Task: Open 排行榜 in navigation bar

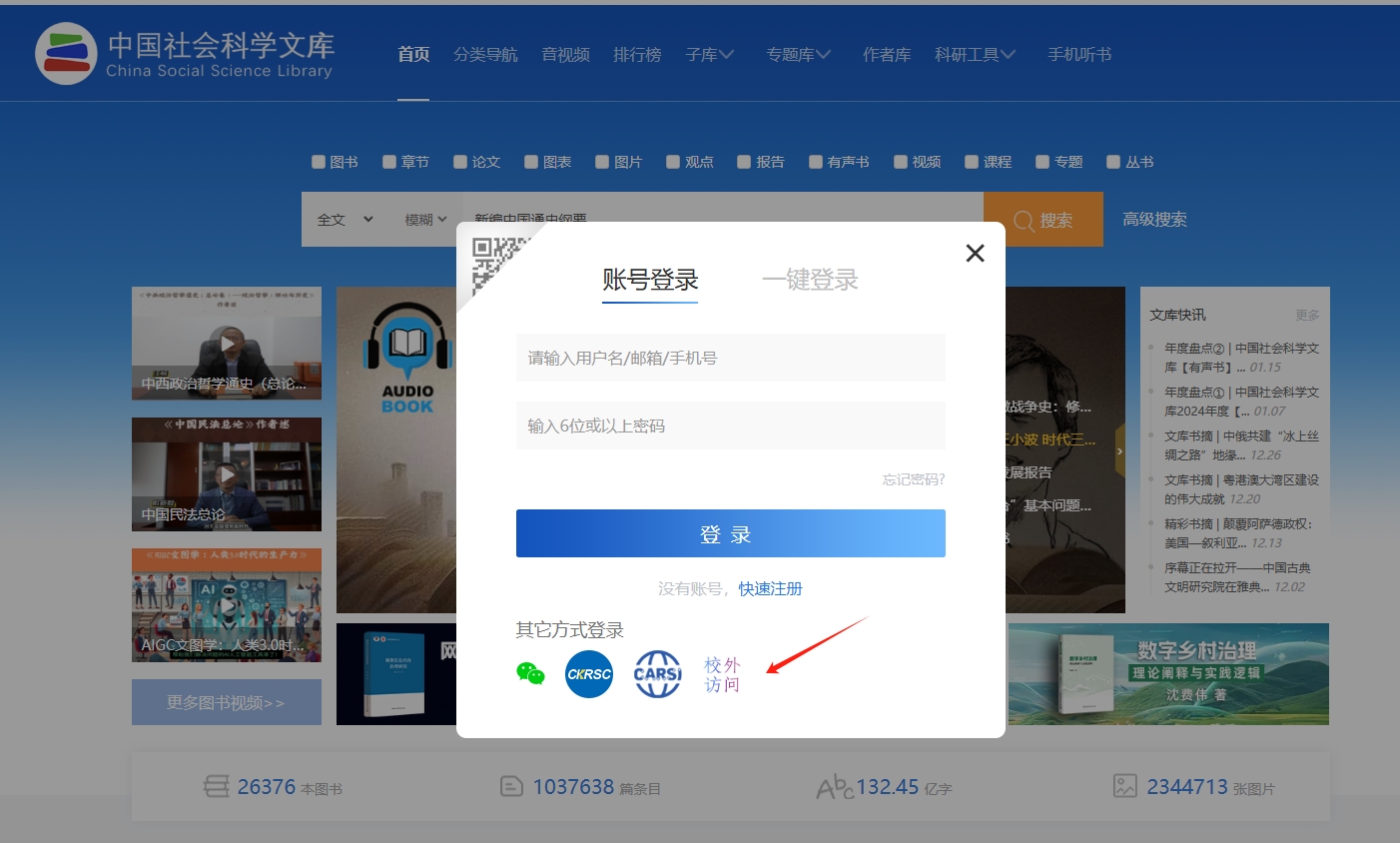Action: 637,54
